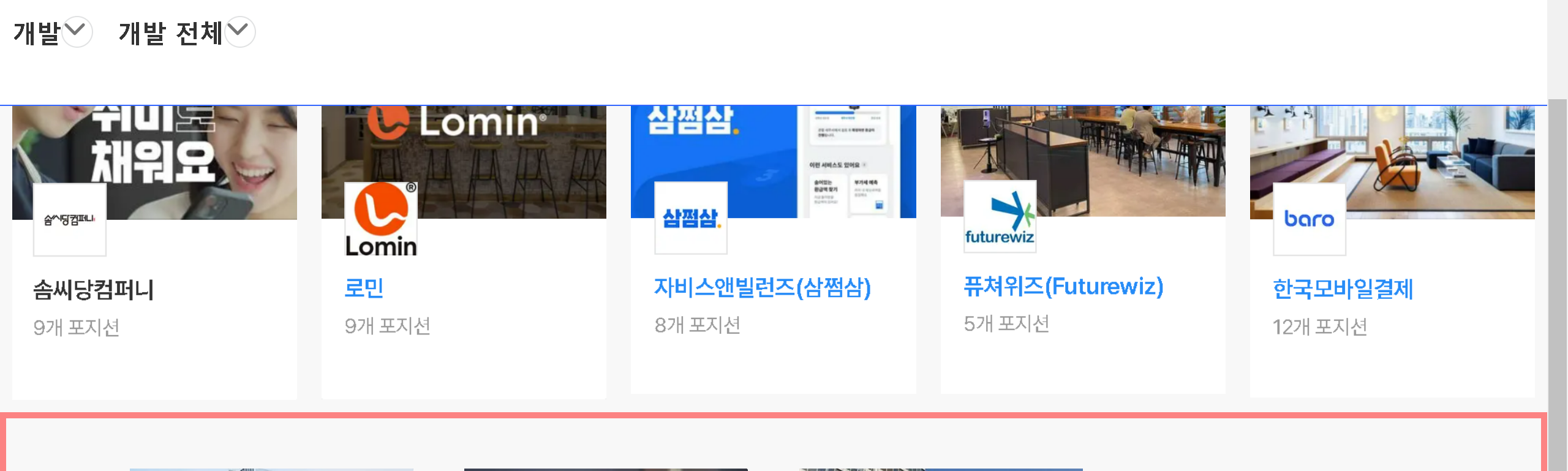
Task: Open the futurewiz logo icon
Action: [x=1000, y=217]
